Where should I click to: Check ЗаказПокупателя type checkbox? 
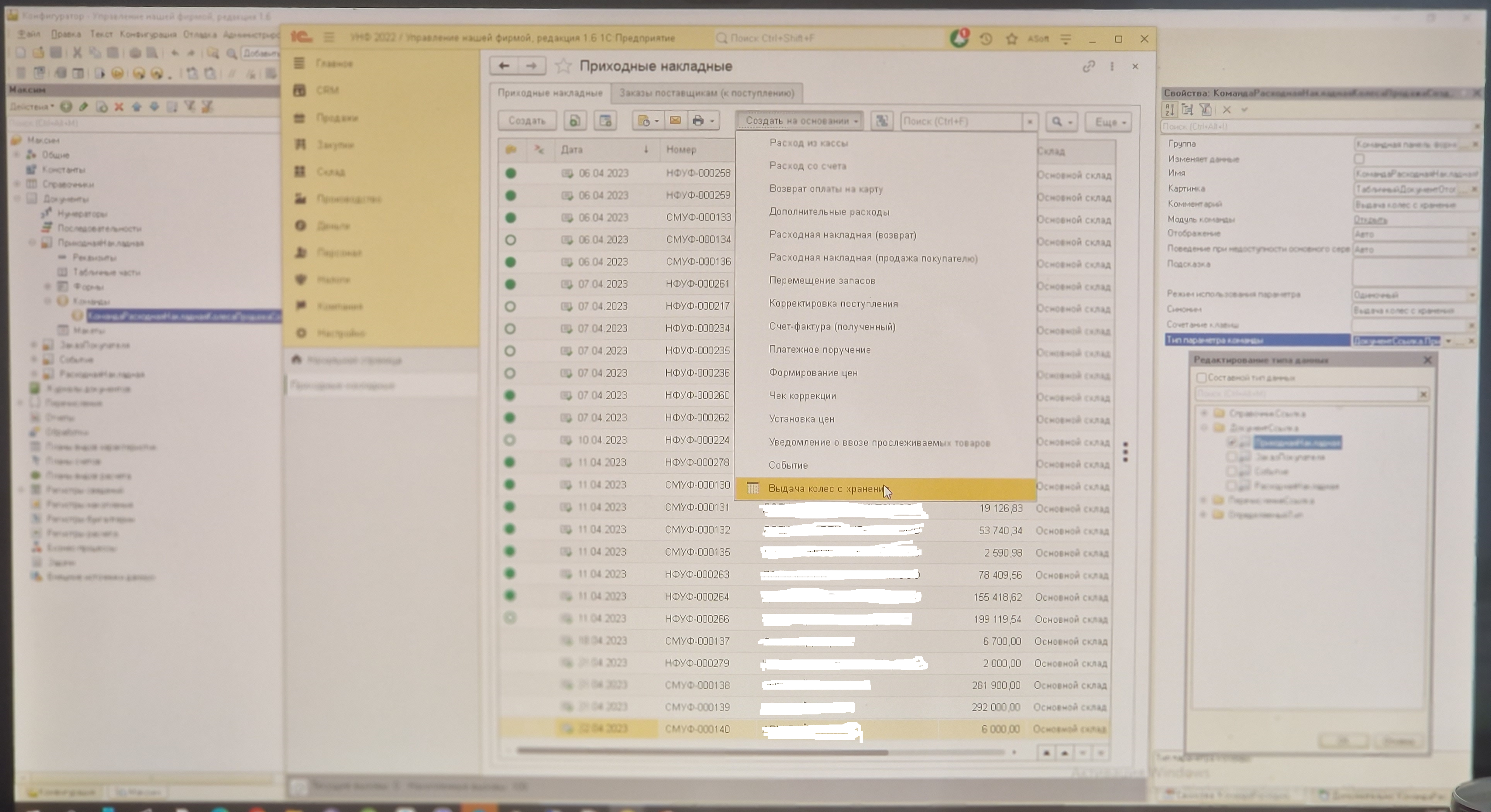coord(1231,457)
